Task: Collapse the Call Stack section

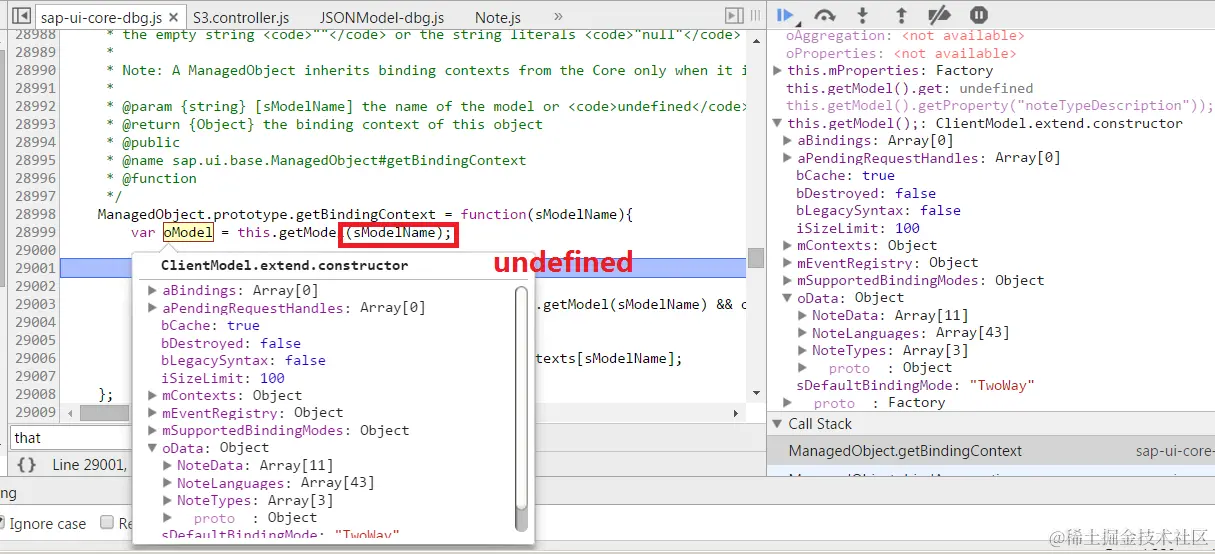Action: tap(779, 424)
